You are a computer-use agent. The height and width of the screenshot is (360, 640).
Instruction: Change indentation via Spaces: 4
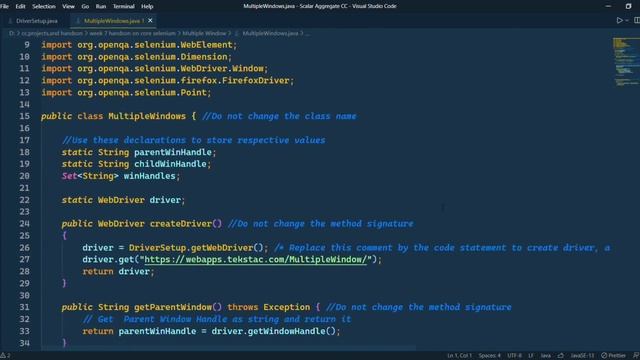tap(489, 356)
